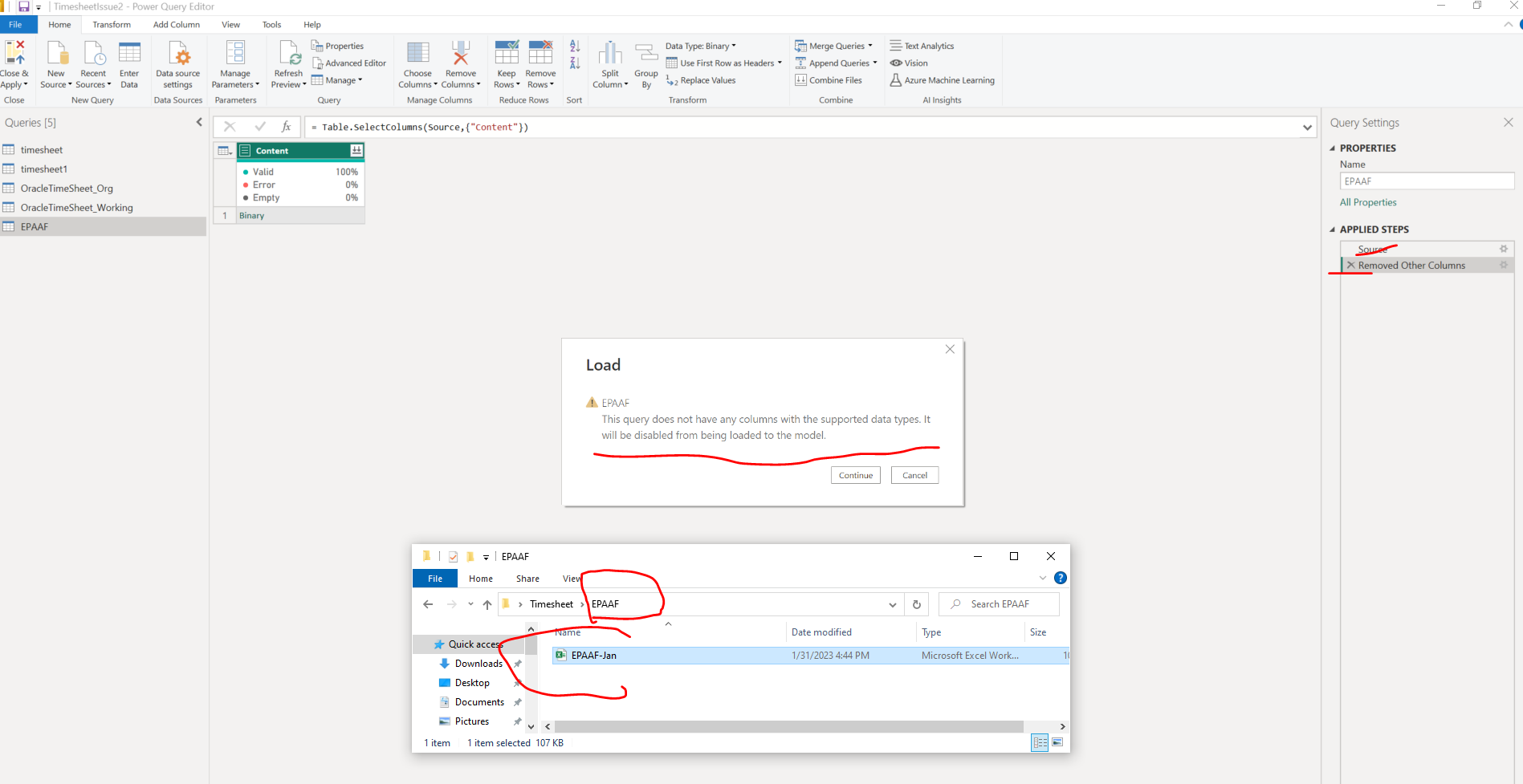This screenshot has width=1523, height=784.
Task: Click Cancel in the Load dialog
Action: (x=914, y=475)
